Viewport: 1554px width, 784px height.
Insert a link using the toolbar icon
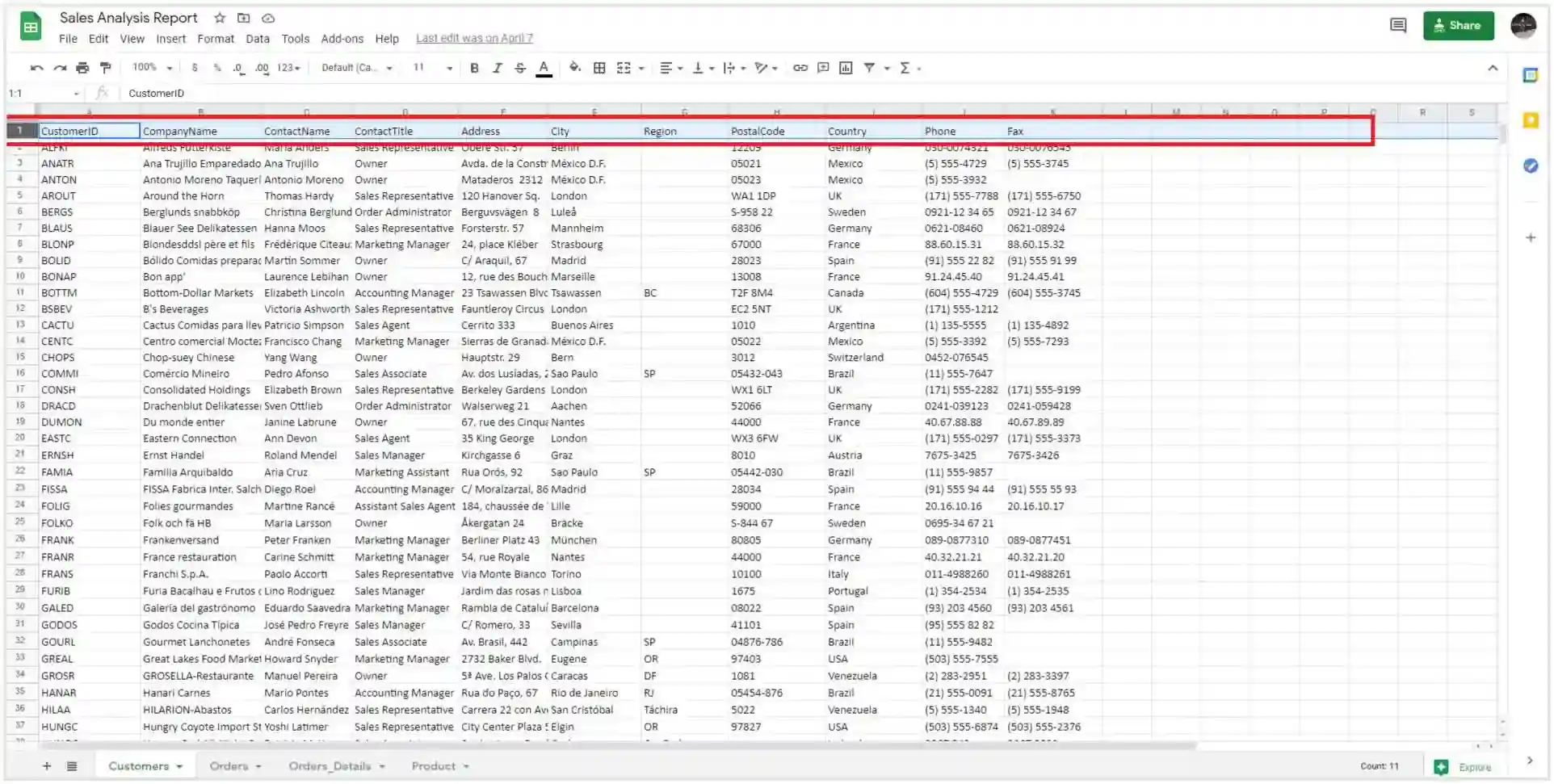pyautogui.click(x=800, y=68)
